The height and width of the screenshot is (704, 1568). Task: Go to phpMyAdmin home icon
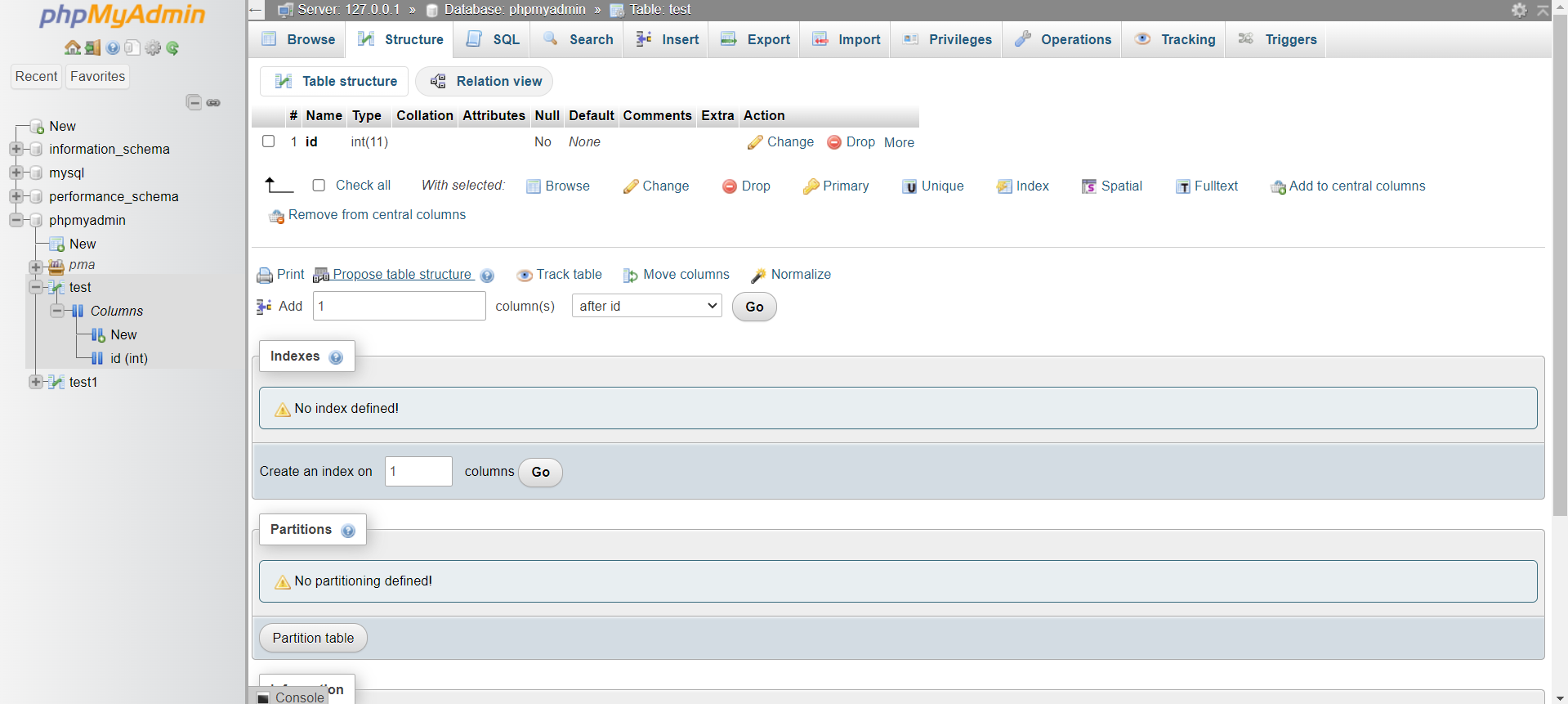[x=73, y=48]
